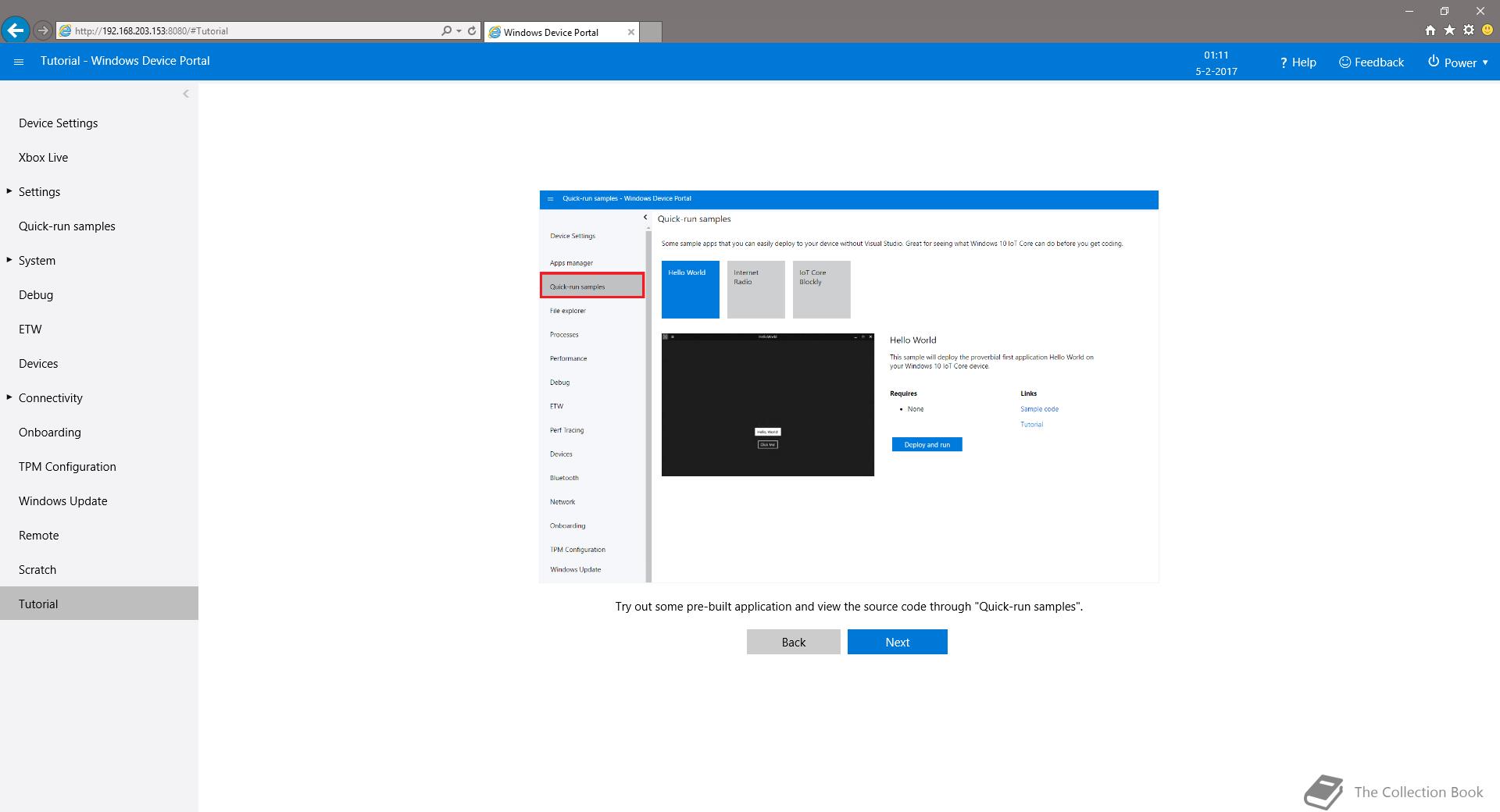Click the Next button
The image size is (1500, 812).
898,642
